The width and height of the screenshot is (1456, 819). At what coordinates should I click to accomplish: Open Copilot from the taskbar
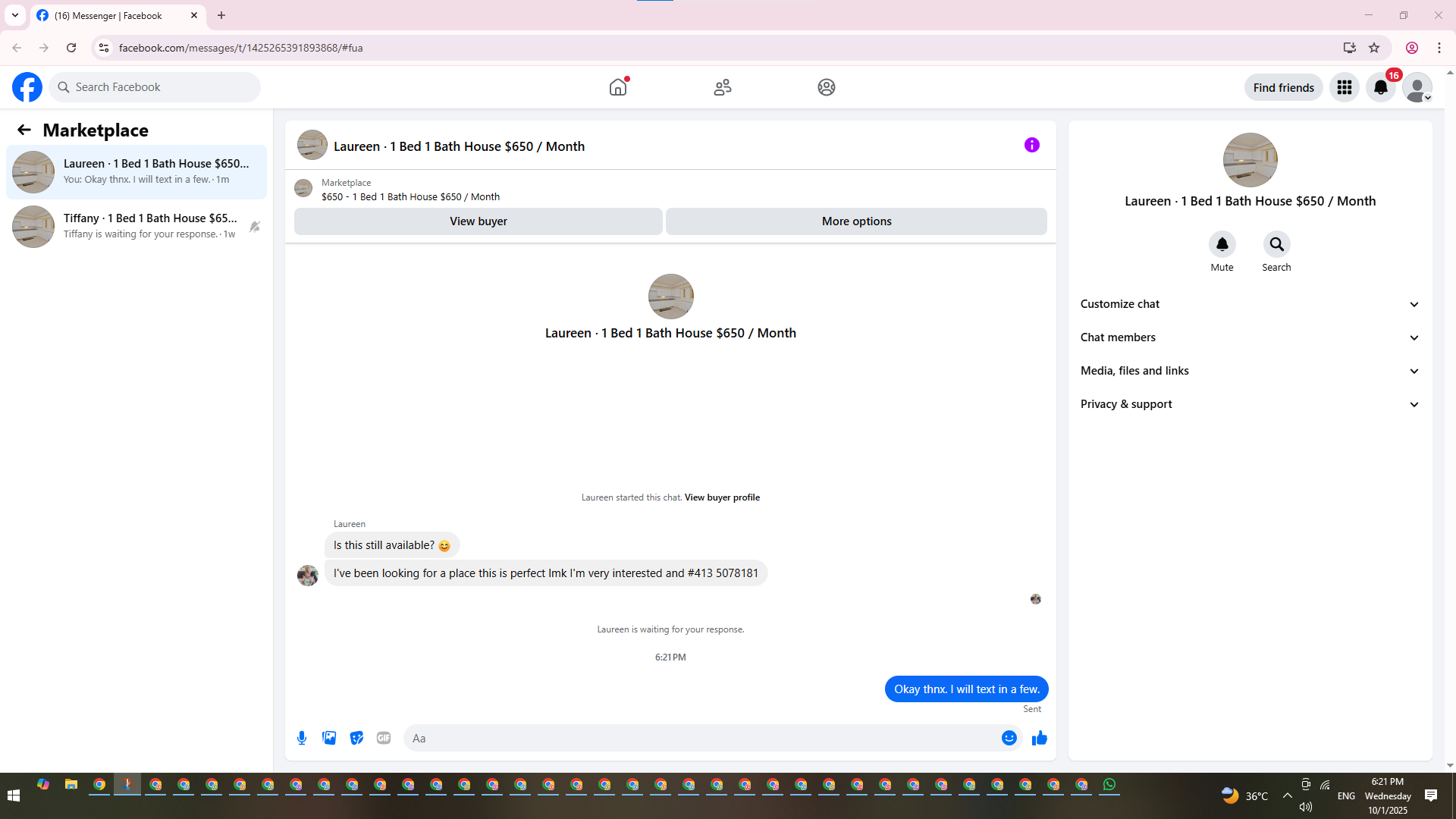[43, 785]
